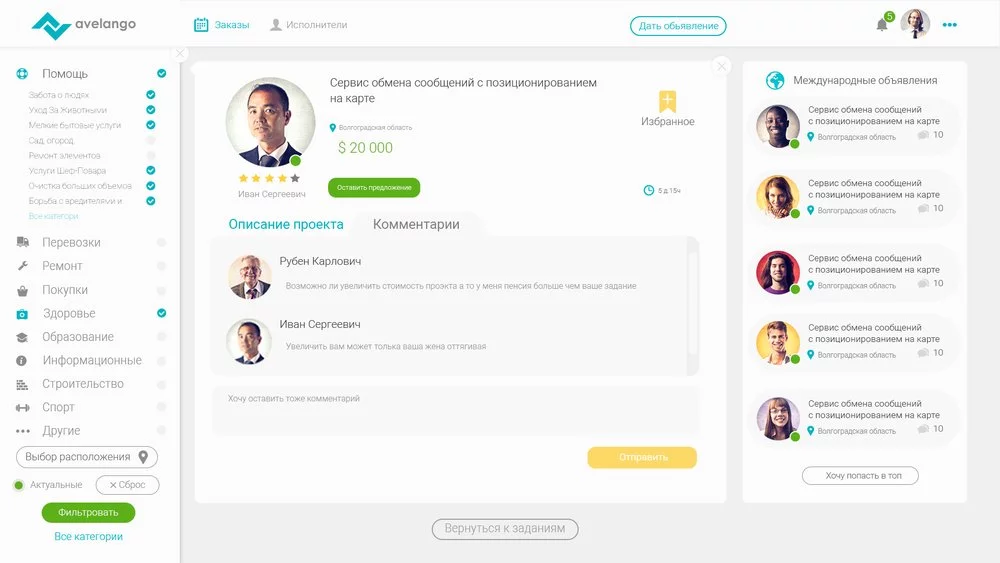Uncheck the Забота о людях checkbox

151,94
